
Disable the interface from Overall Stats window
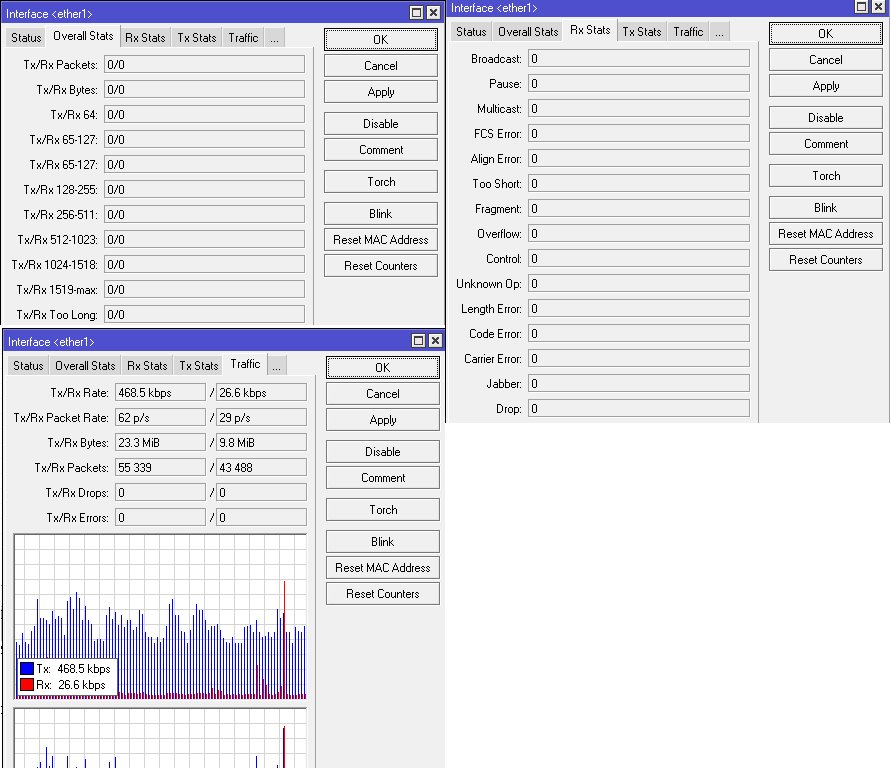tap(381, 123)
